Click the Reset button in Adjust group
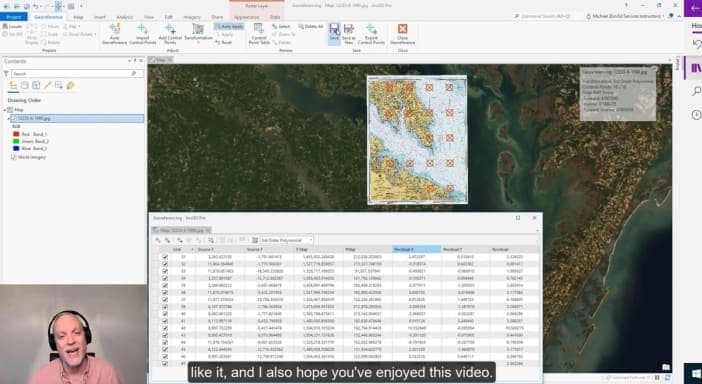 (223, 43)
